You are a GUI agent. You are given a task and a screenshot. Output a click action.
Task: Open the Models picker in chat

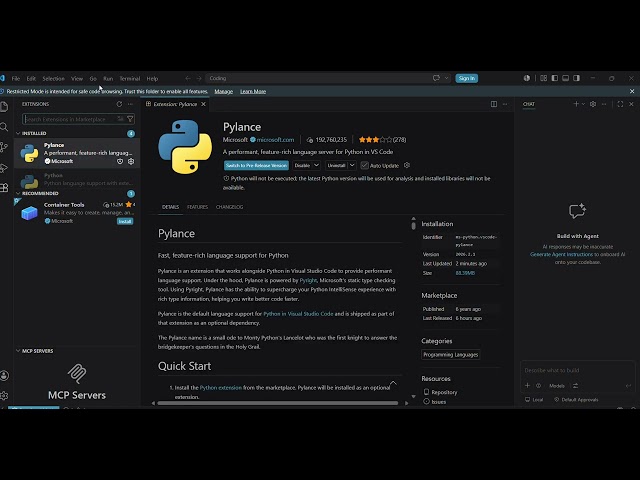pos(557,386)
